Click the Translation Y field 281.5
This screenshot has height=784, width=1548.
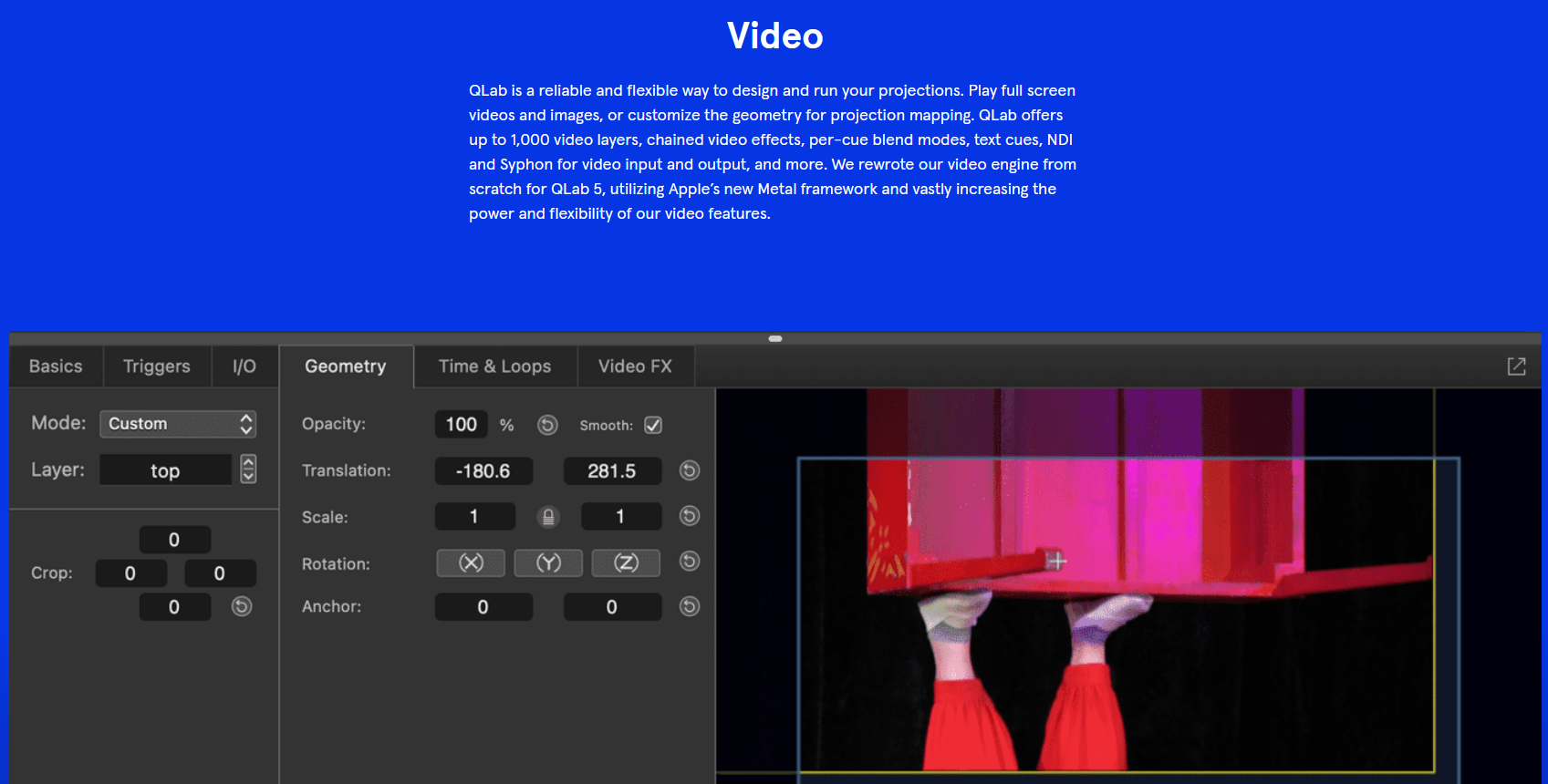pyautogui.click(x=612, y=471)
